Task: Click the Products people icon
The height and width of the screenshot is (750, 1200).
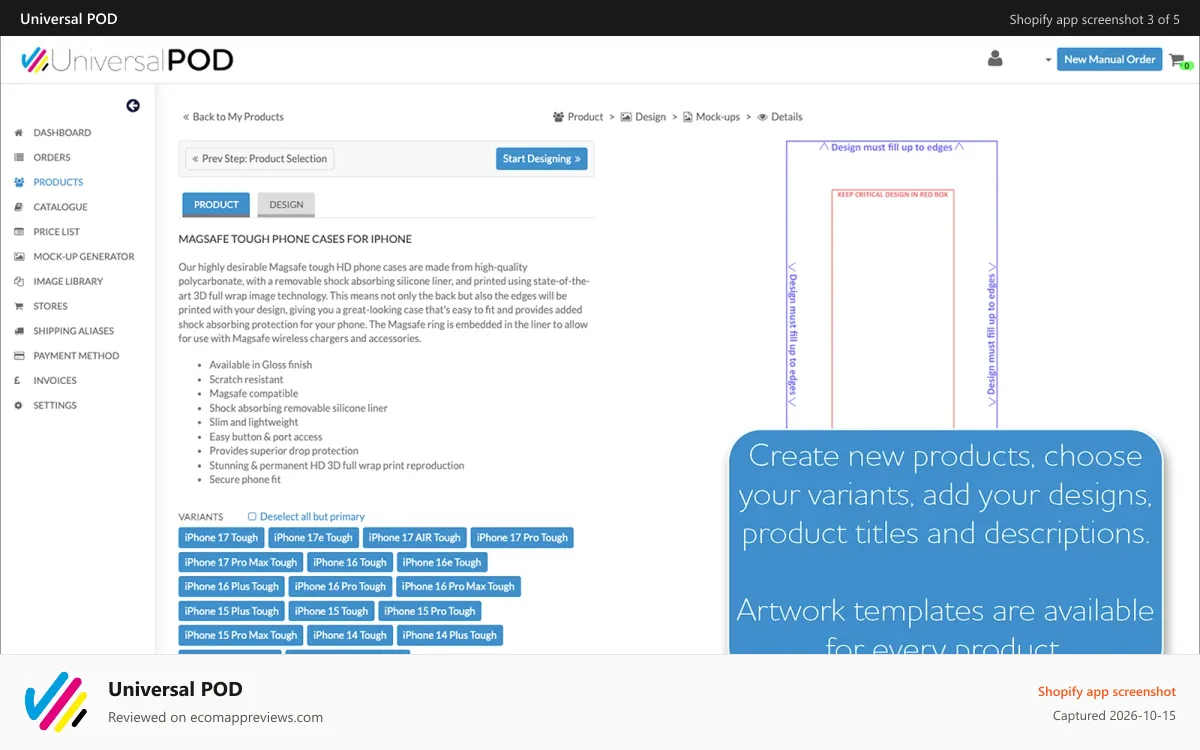Action: click(19, 182)
